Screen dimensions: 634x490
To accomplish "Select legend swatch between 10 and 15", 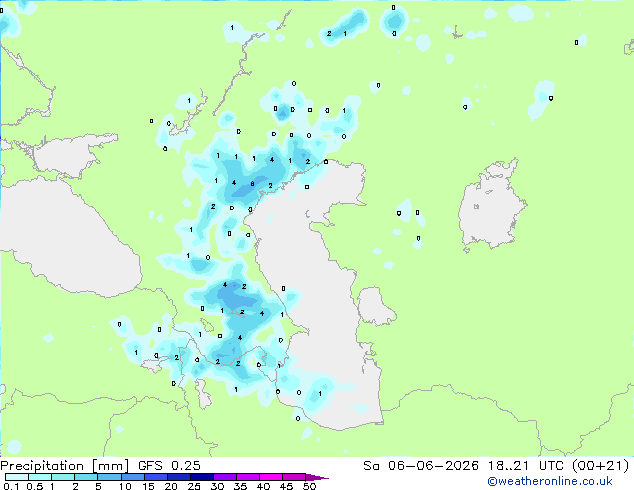I will [x=133, y=477].
